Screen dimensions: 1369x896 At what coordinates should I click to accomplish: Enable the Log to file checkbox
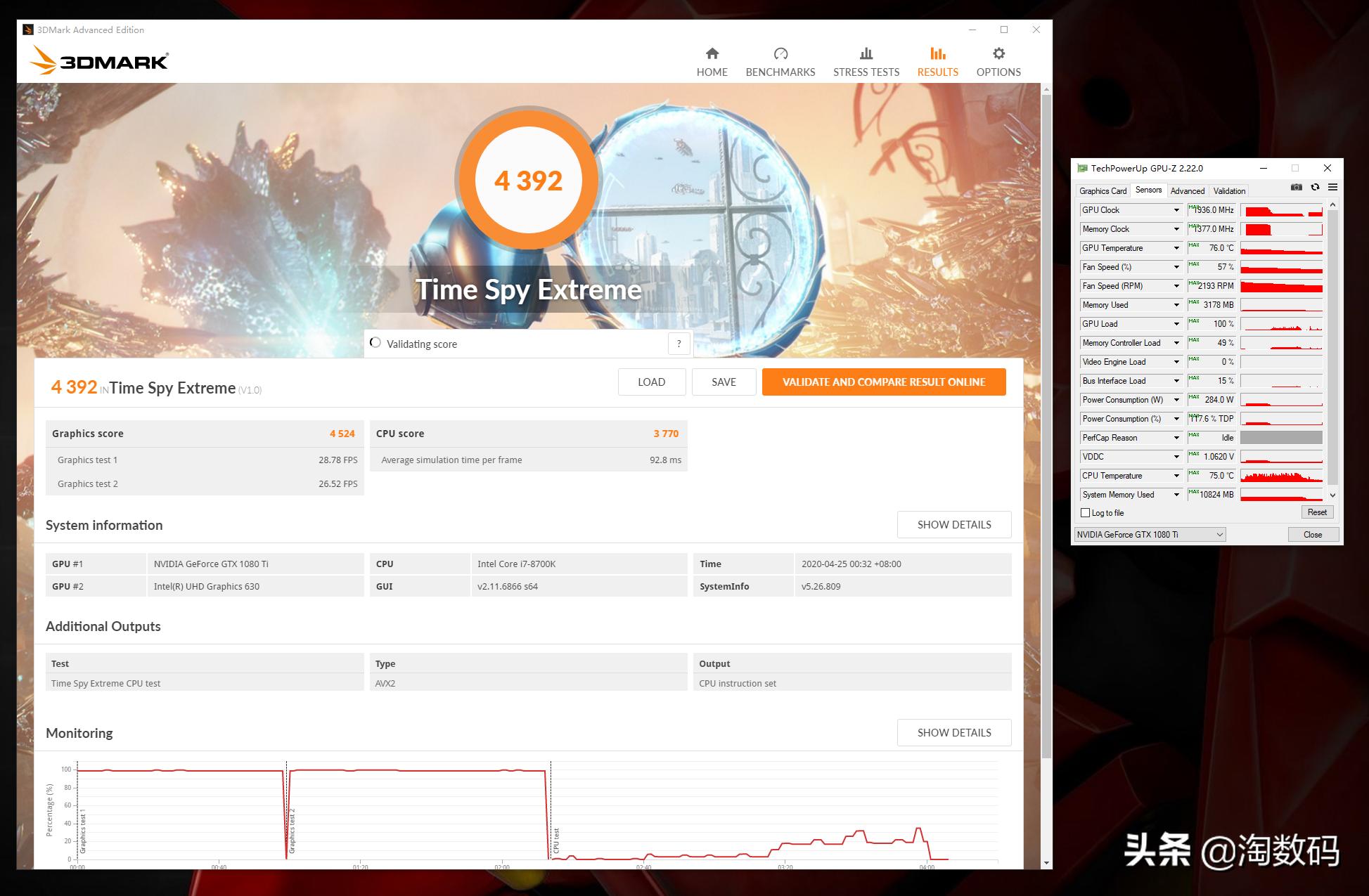point(1086,512)
